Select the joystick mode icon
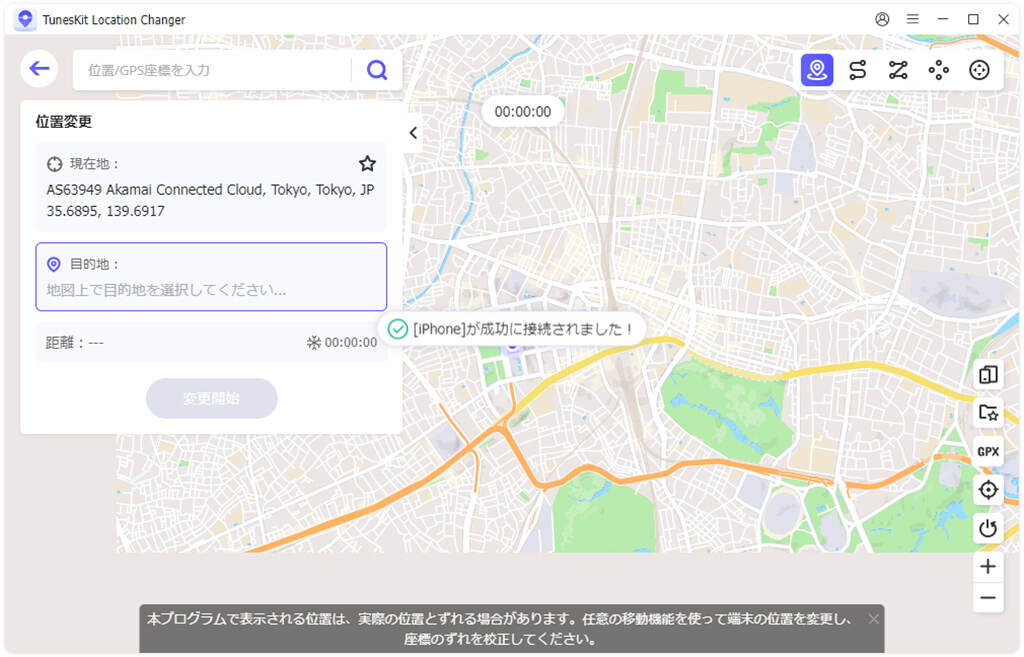Screen dimensions: 1024x657 (979, 70)
